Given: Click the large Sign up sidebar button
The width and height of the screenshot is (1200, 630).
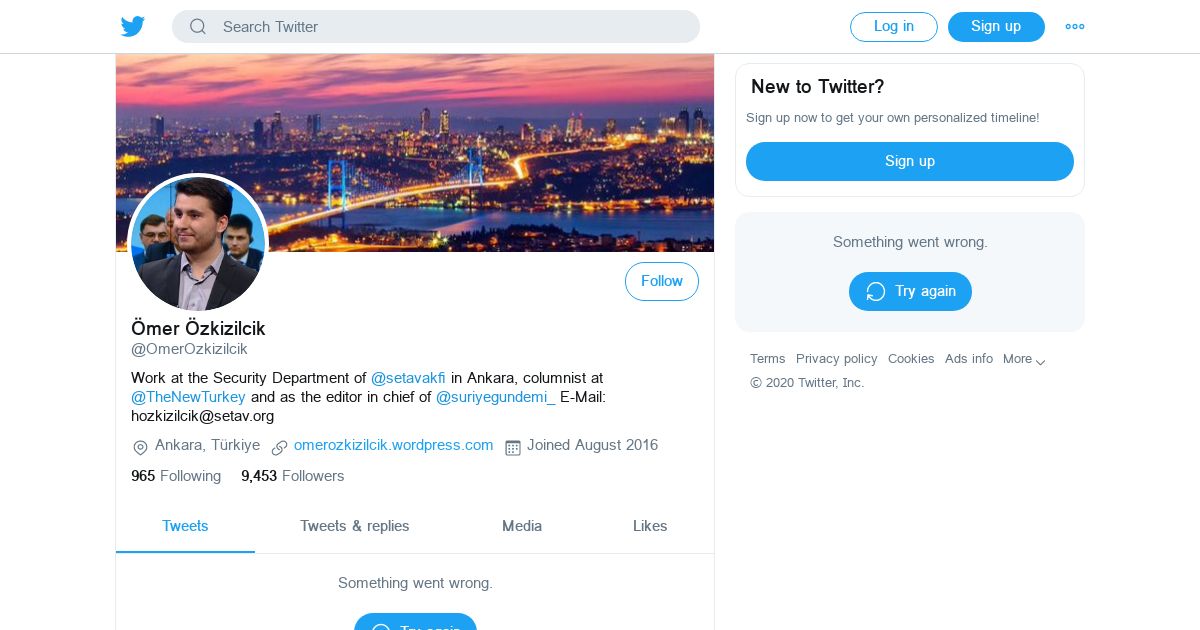Looking at the screenshot, I should pos(909,161).
